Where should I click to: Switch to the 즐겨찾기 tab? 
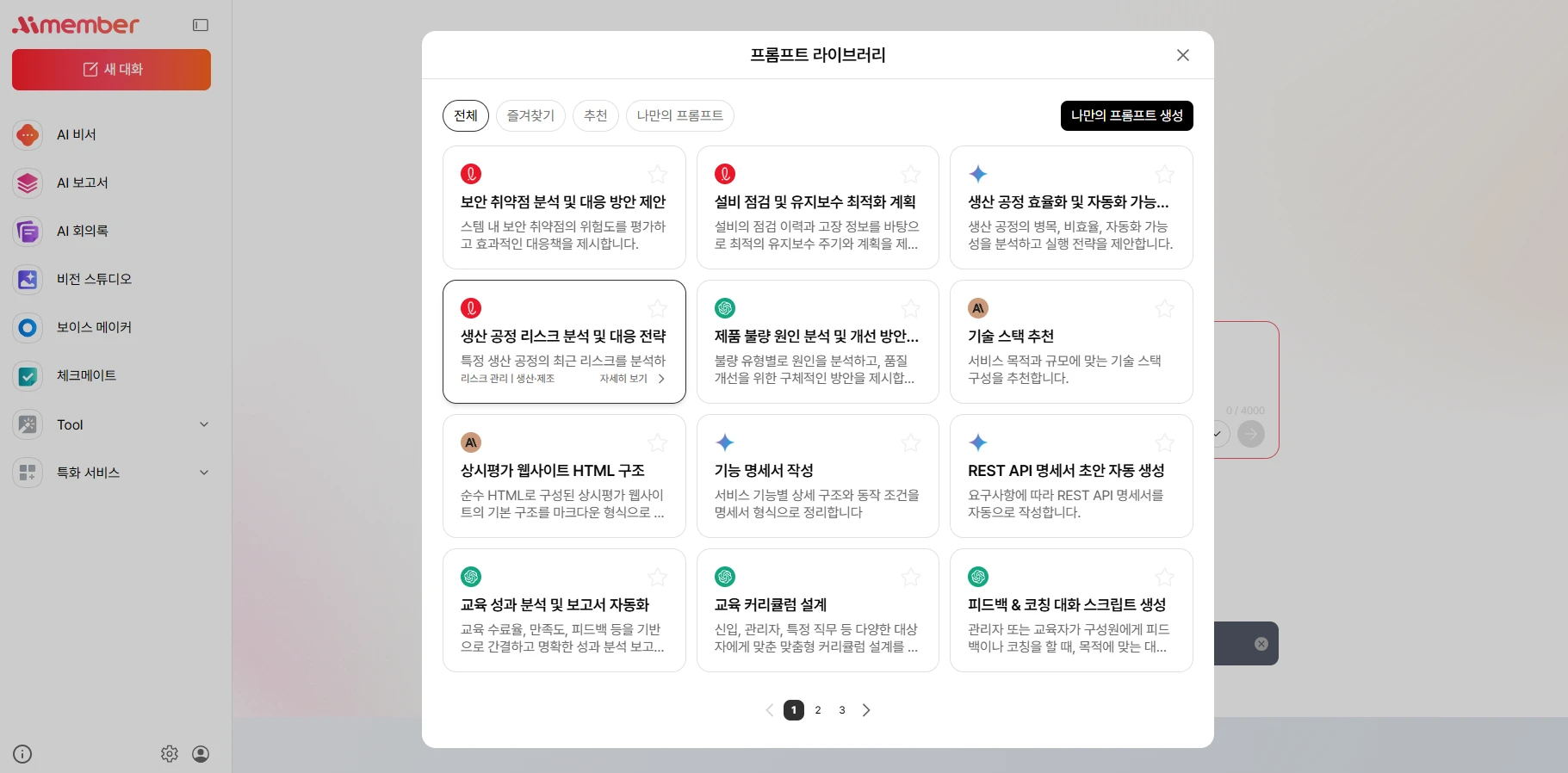530,116
